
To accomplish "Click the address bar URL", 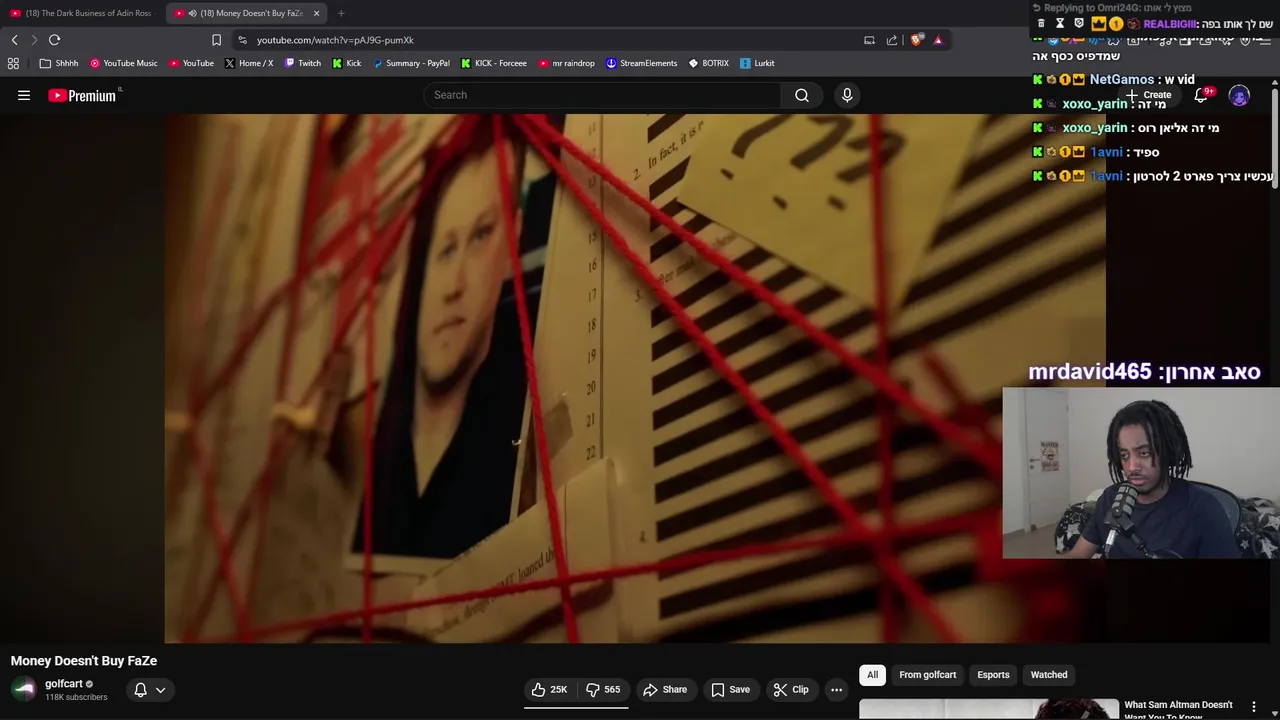I will click(335, 40).
